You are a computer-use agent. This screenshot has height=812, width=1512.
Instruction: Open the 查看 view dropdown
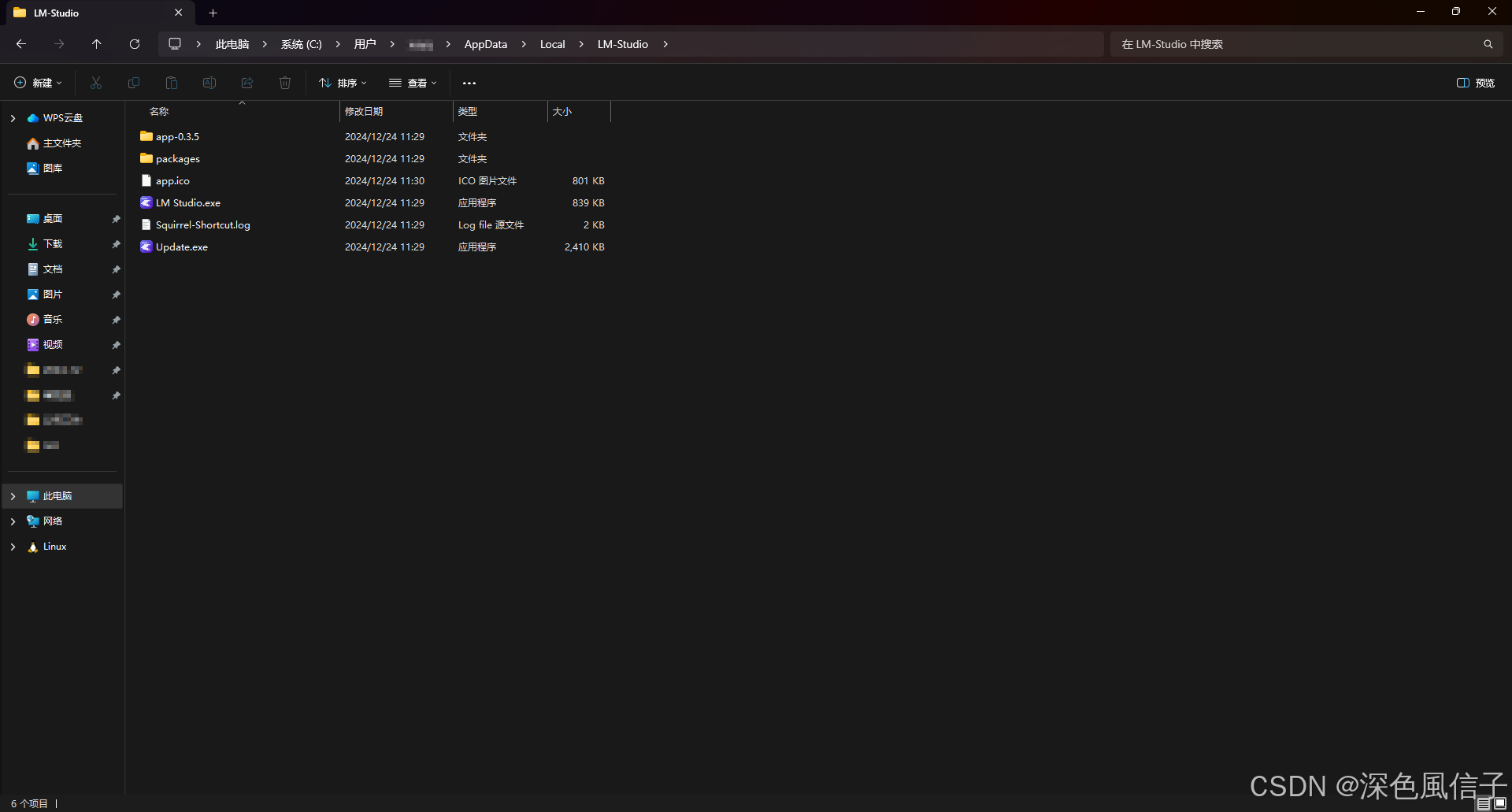(413, 83)
